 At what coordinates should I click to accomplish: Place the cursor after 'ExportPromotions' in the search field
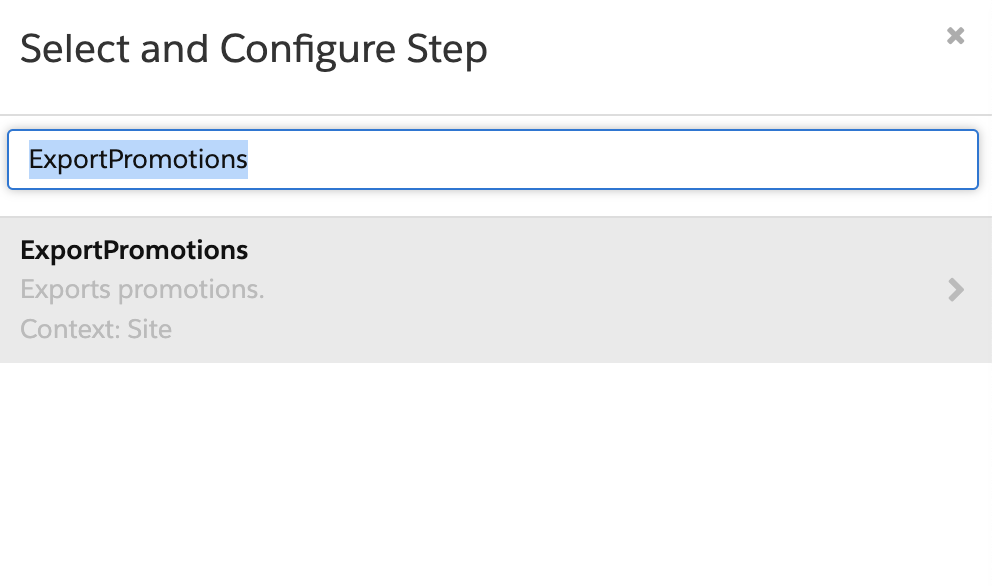coord(249,159)
